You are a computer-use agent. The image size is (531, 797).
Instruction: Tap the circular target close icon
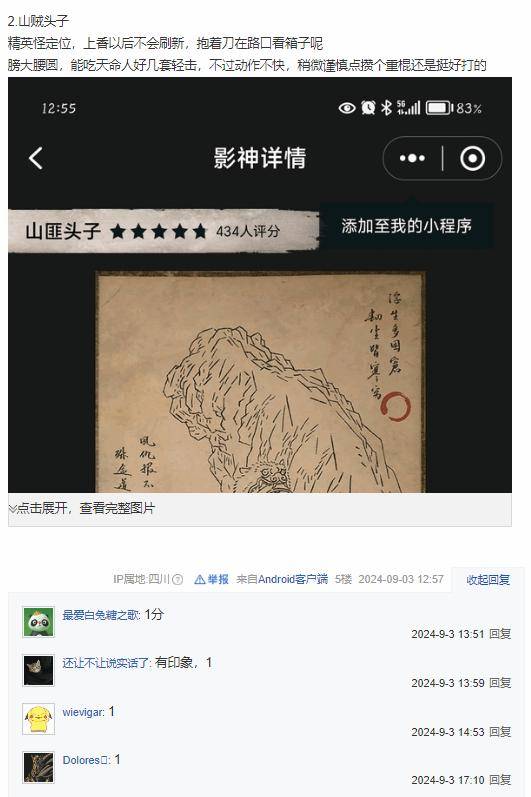click(x=473, y=158)
